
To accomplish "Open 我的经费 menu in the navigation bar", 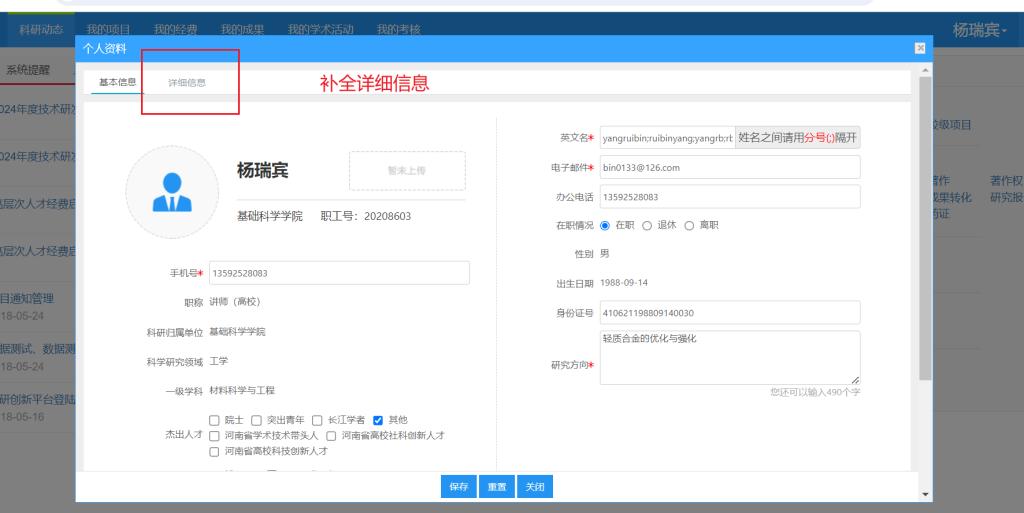I will pos(176,30).
